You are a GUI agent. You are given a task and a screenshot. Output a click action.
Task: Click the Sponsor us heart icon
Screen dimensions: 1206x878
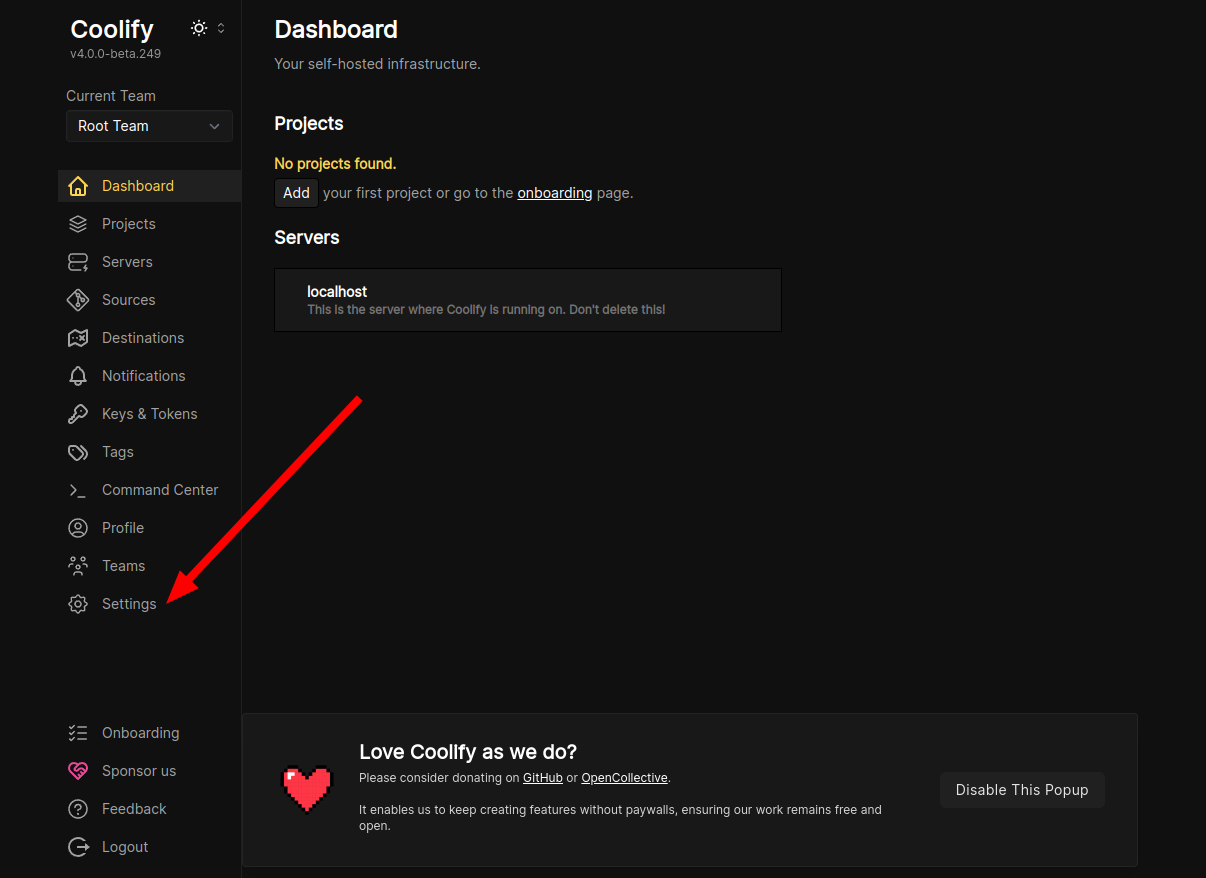[78, 771]
